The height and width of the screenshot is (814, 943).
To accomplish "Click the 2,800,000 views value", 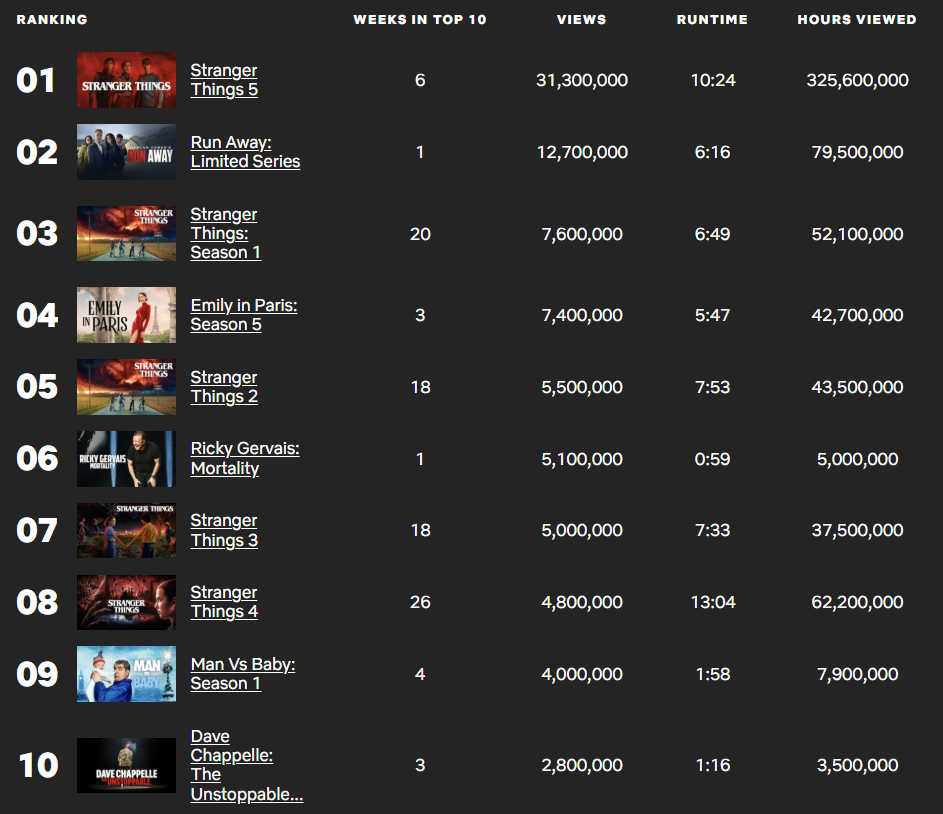I will pyautogui.click(x=582, y=765).
